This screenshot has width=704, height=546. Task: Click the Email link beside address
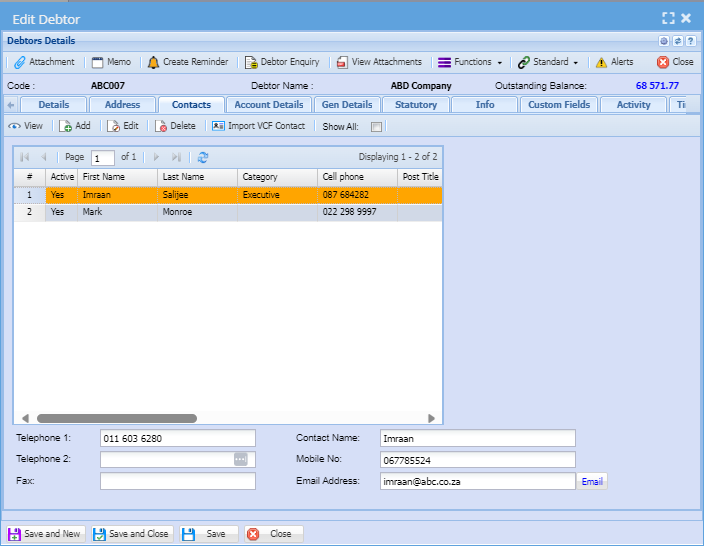coord(592,481)
